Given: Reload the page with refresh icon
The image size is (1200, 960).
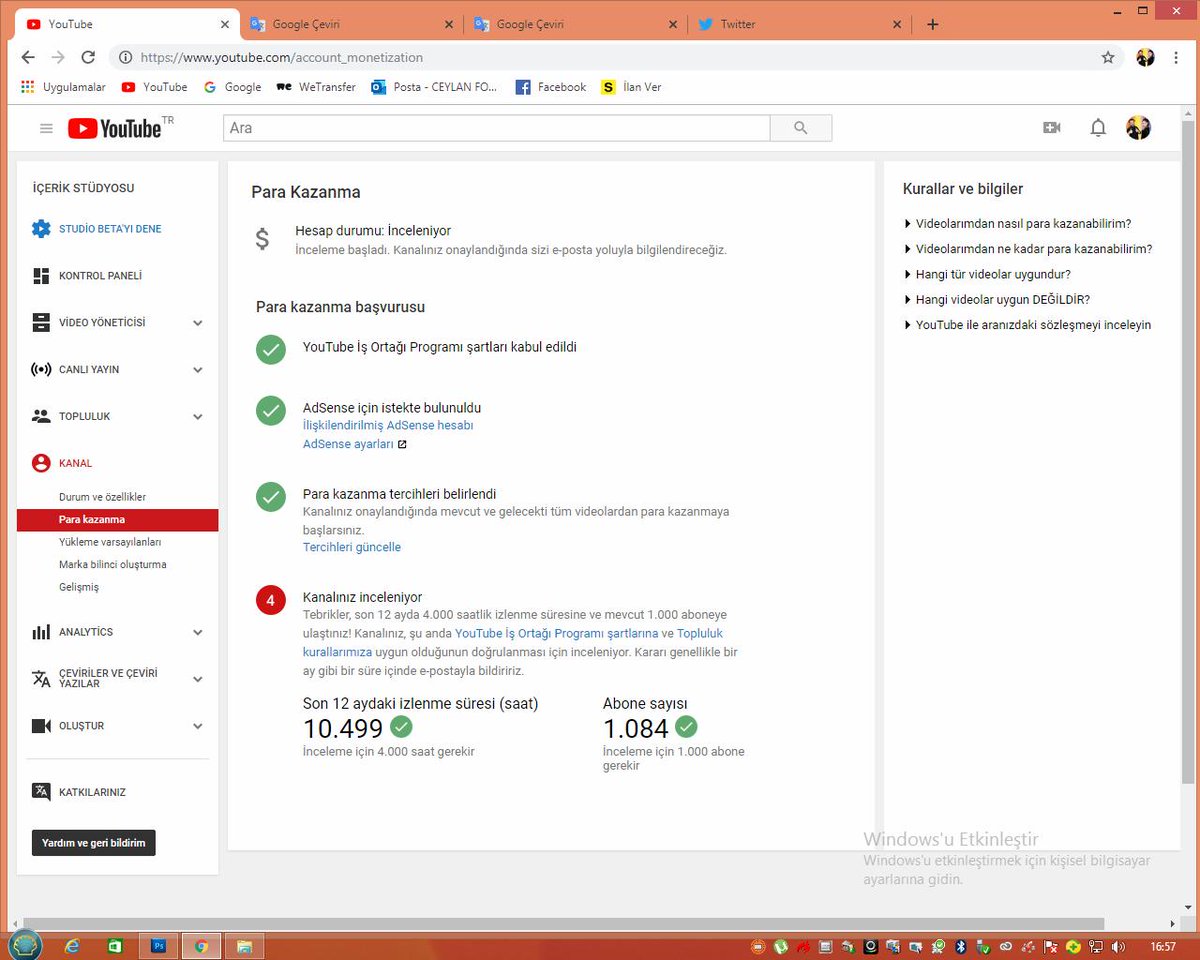Looking at the screenshot, I should tap(88, 58).
